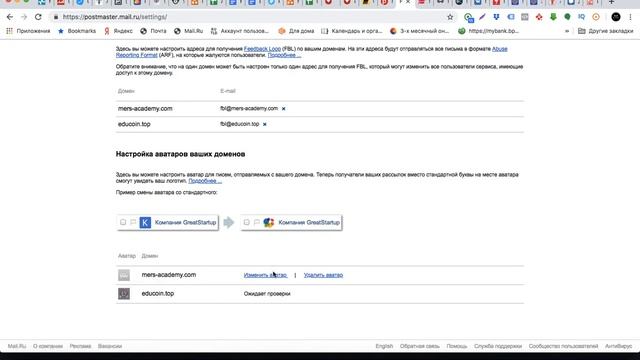
Task: Show hidden bookmarks via double chevron
Action: [567, 31]
